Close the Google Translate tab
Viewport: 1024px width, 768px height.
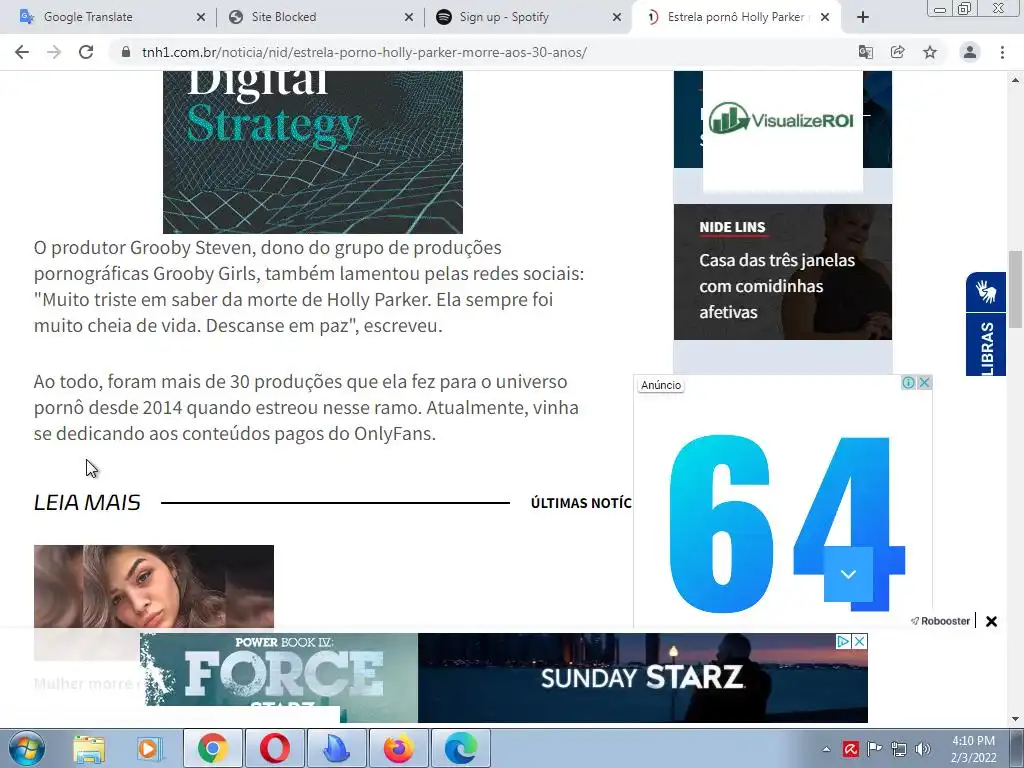point(200,17)
